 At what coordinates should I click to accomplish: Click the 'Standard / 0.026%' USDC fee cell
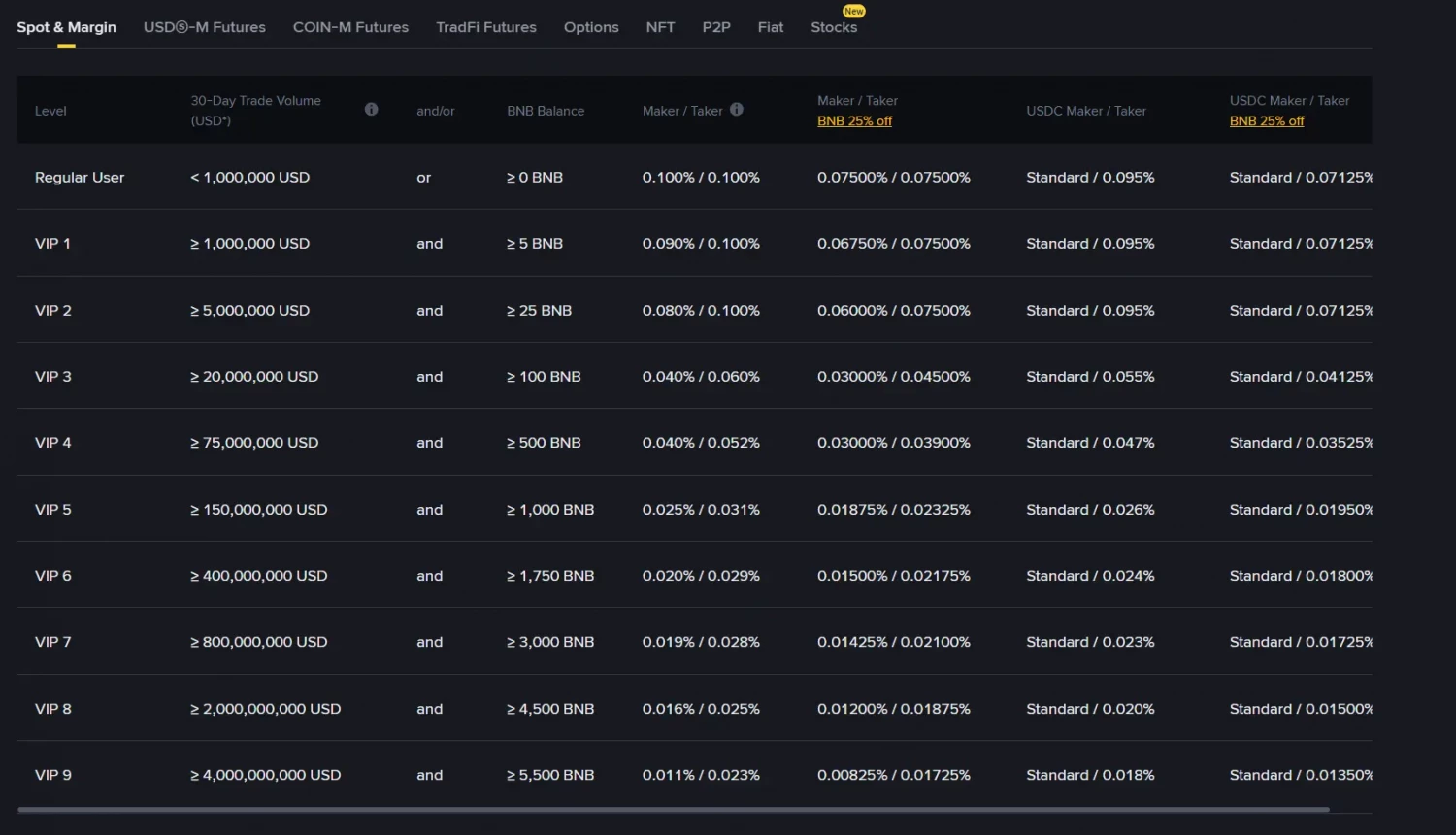point(1091,510)
